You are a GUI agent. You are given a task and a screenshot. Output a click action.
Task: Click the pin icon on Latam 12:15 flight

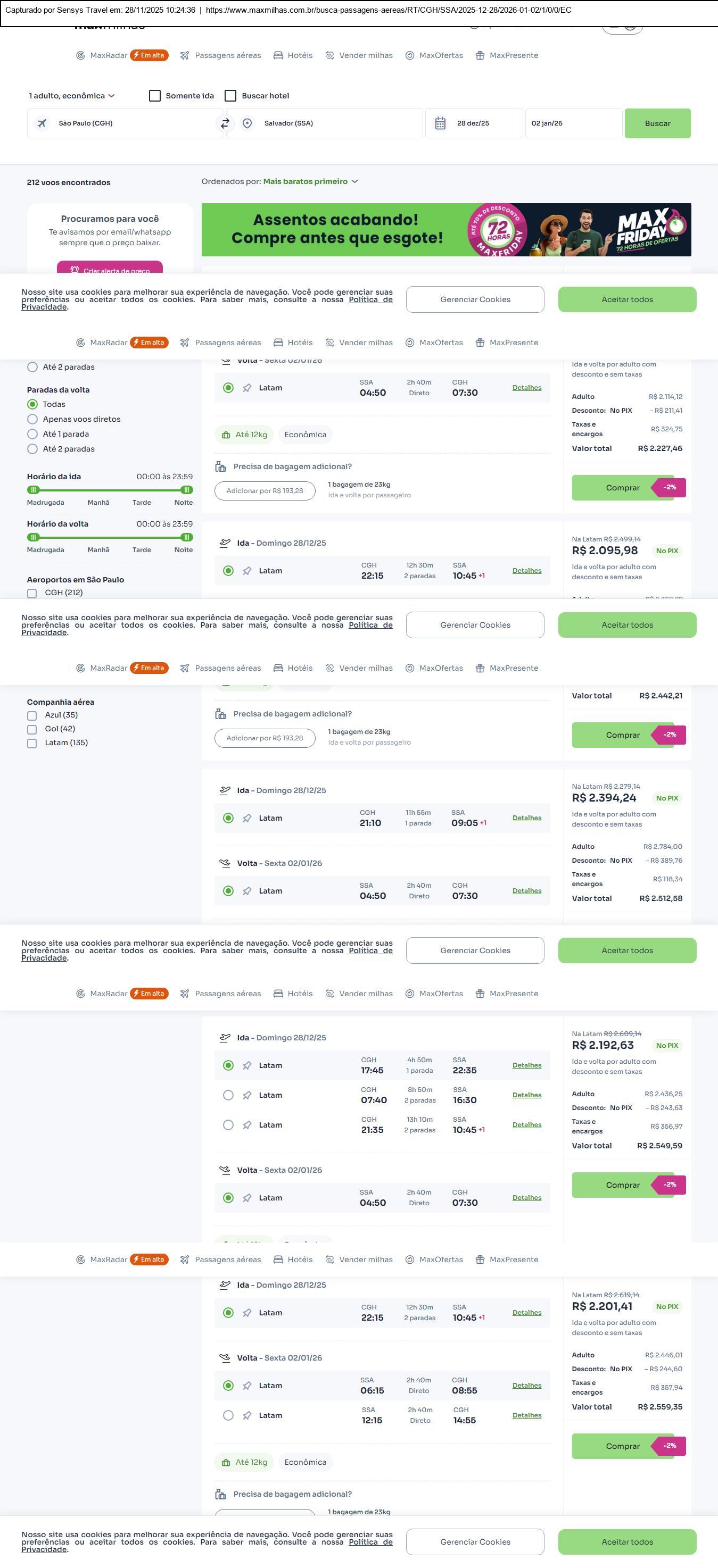tap(246, 1415)
